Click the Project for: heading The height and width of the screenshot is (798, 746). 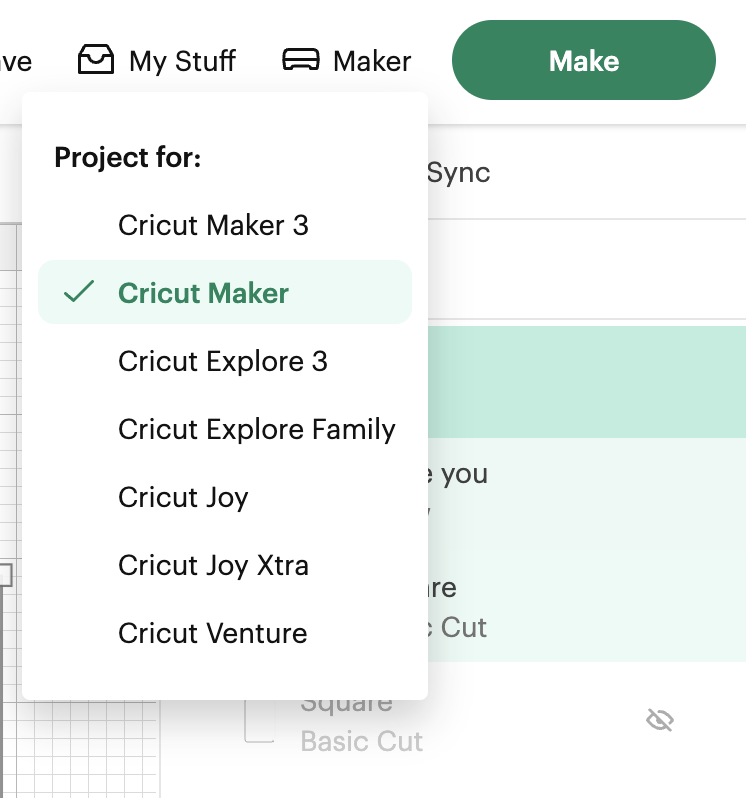(x=128, y=157)
